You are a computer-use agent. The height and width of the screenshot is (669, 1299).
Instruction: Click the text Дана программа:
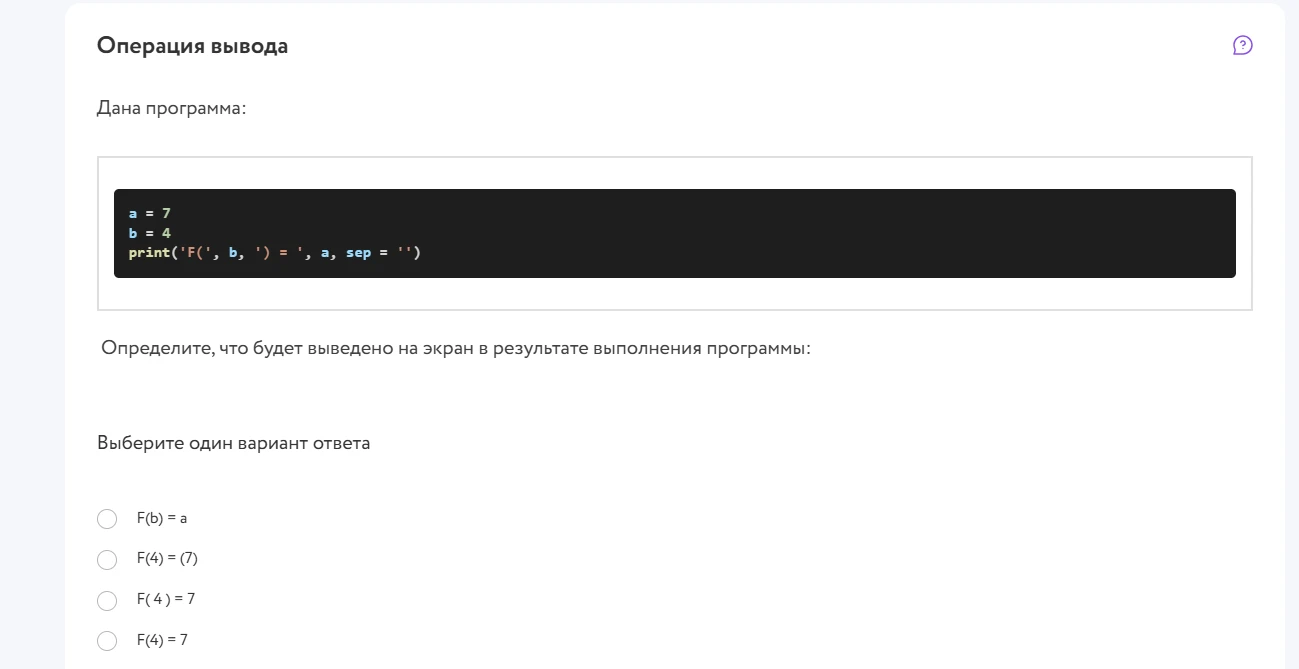tap(171, 108)
